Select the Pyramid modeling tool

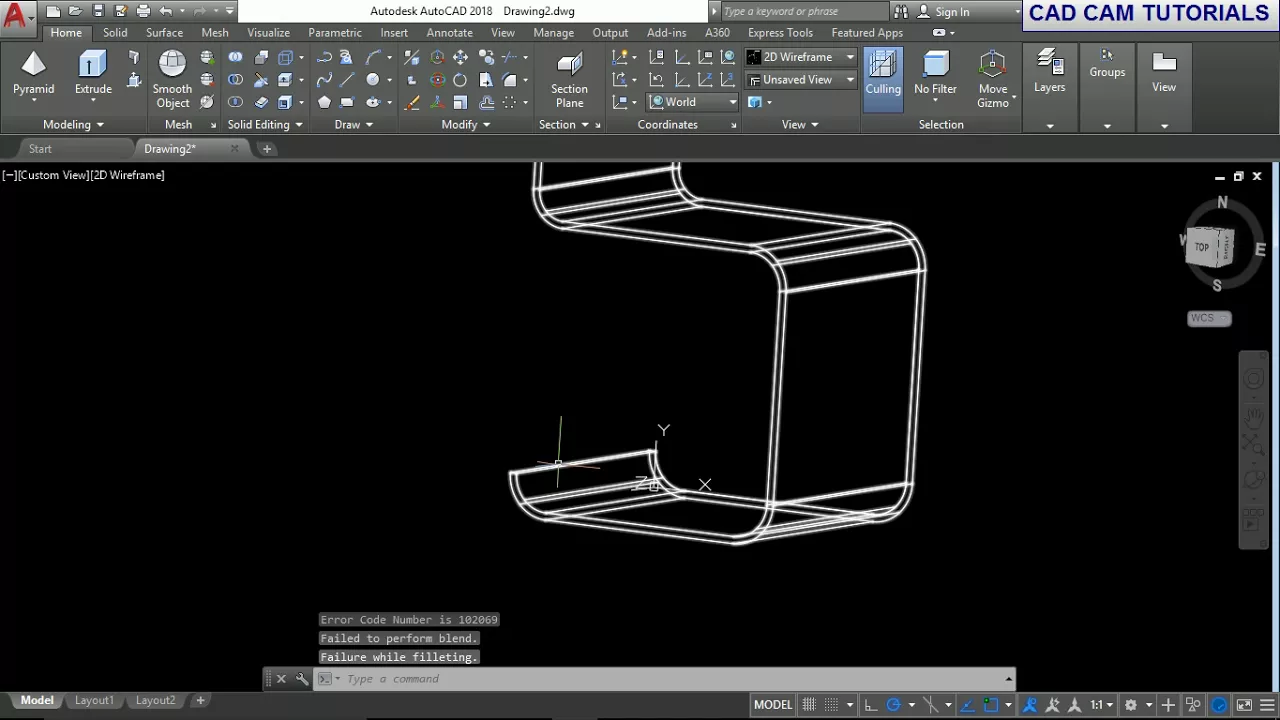(33, 75)
